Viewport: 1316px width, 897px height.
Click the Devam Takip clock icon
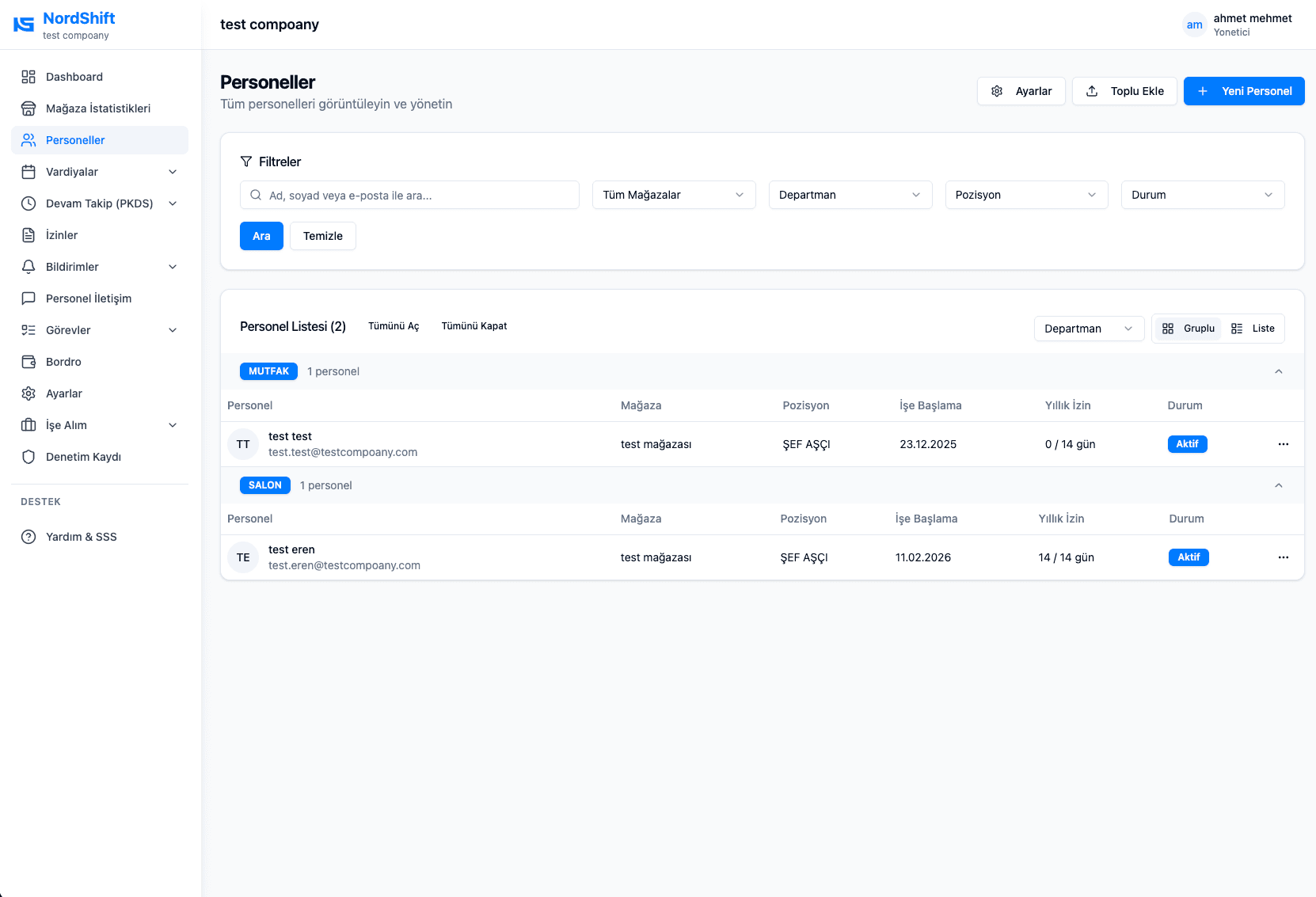pyautogui.click(x=29, y=203)
